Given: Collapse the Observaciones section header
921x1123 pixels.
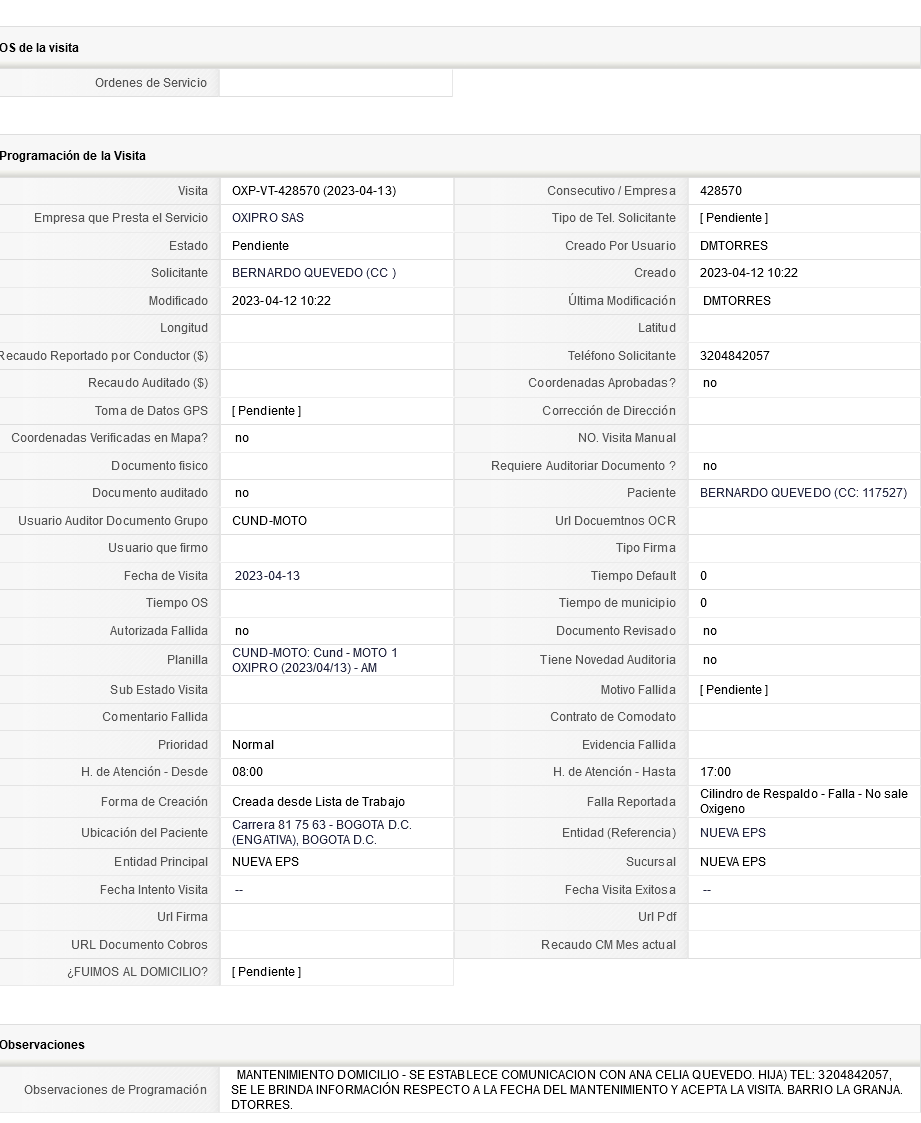Looking at the screenshot, I should coord(42,1045).
